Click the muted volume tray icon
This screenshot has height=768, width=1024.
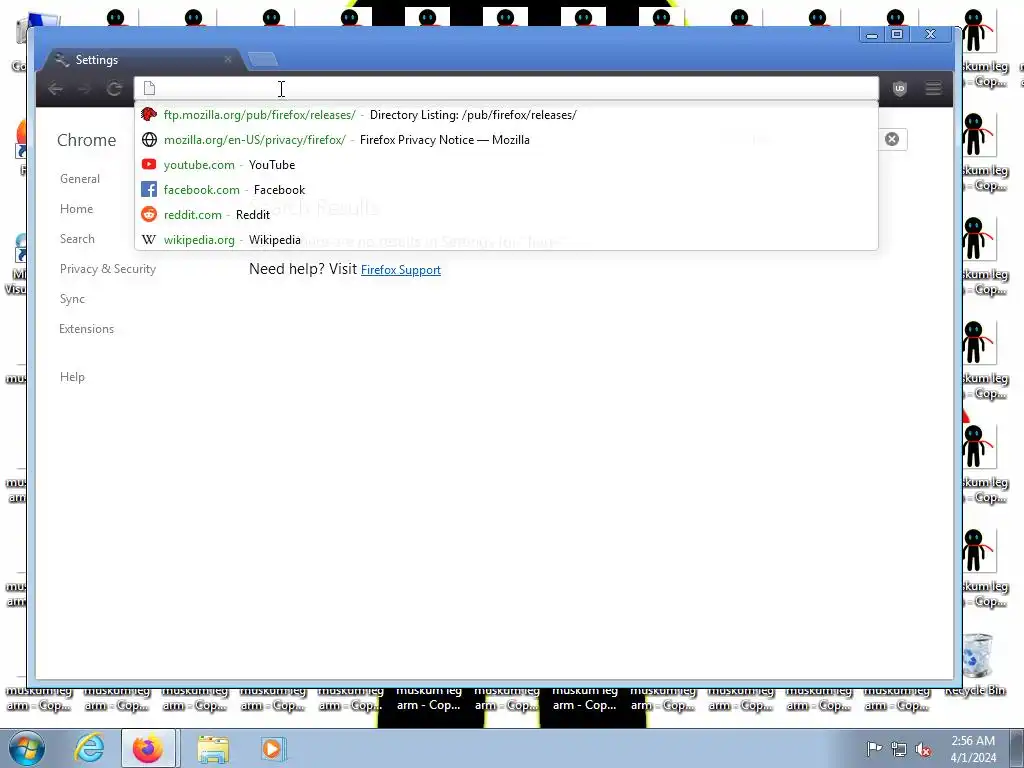pos(923,749)
